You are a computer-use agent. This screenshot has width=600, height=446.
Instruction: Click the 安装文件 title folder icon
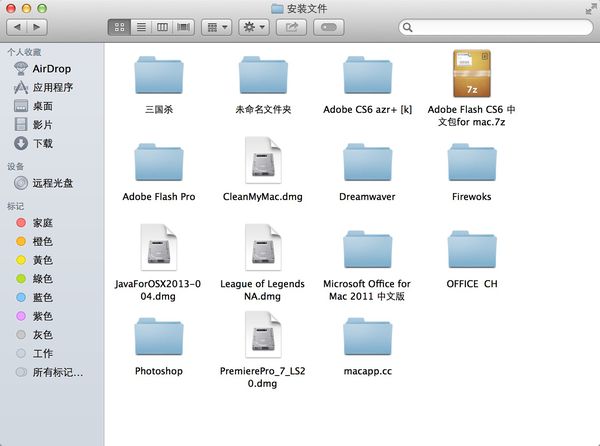tap(277, 8)
